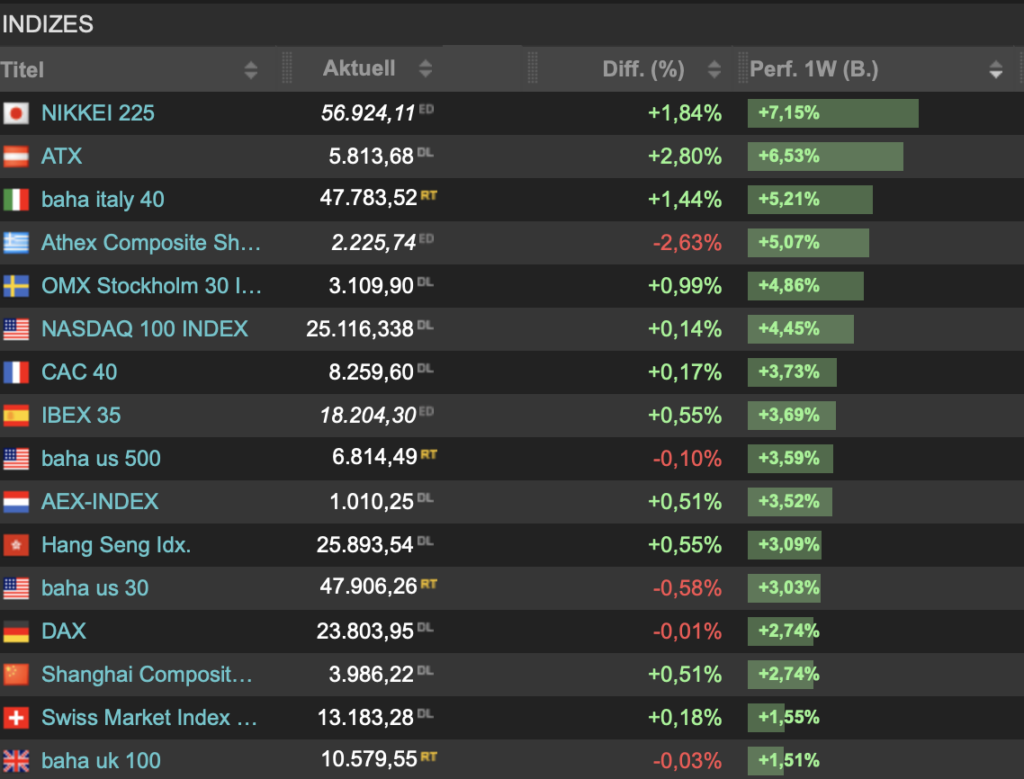The width and height of the screenshot is (1024, 779).
Task: Click the Swedish flag icon beside OMX Stockholm
Action: point(16,286)
